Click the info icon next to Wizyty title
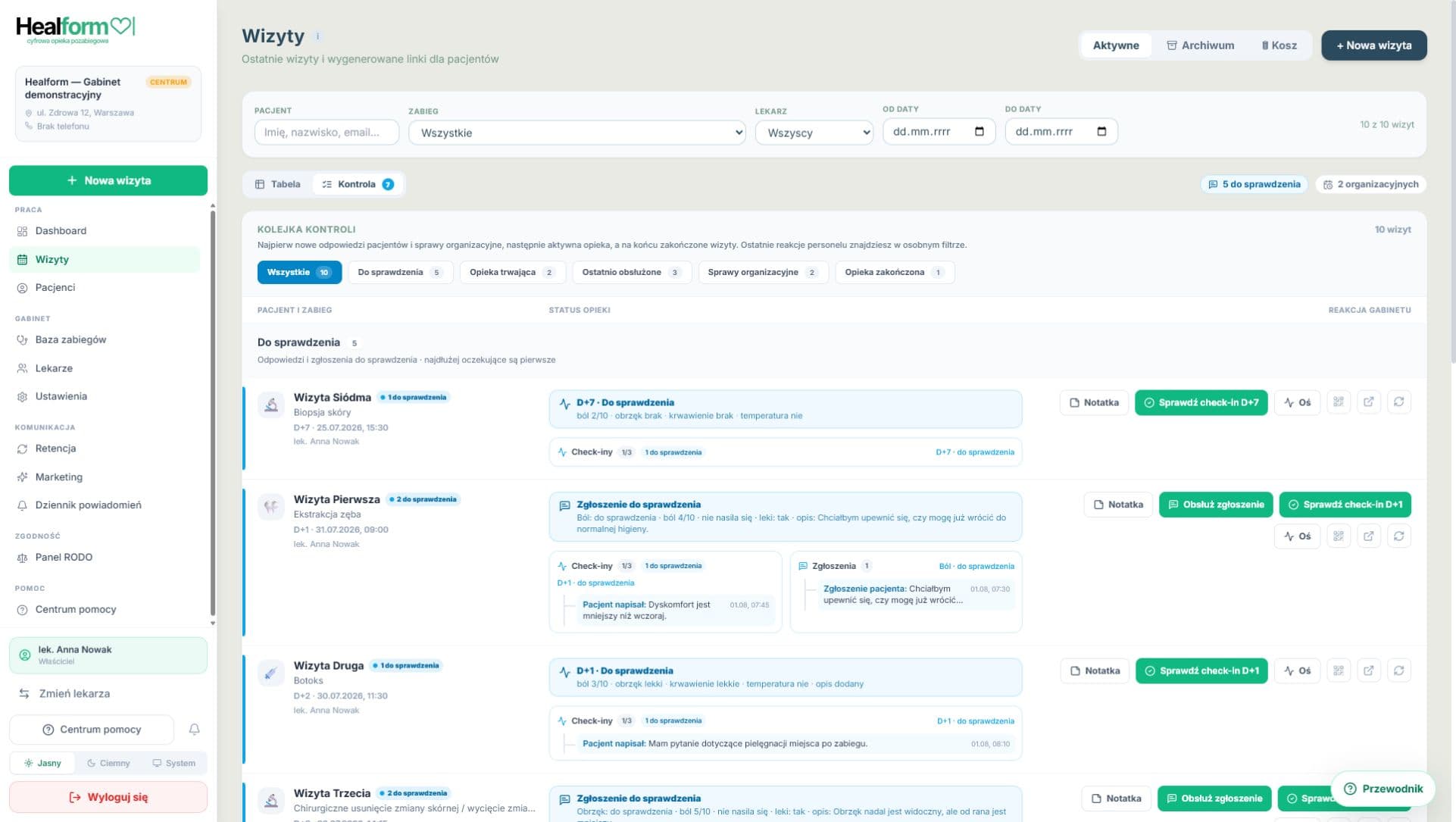 (317, 36)
